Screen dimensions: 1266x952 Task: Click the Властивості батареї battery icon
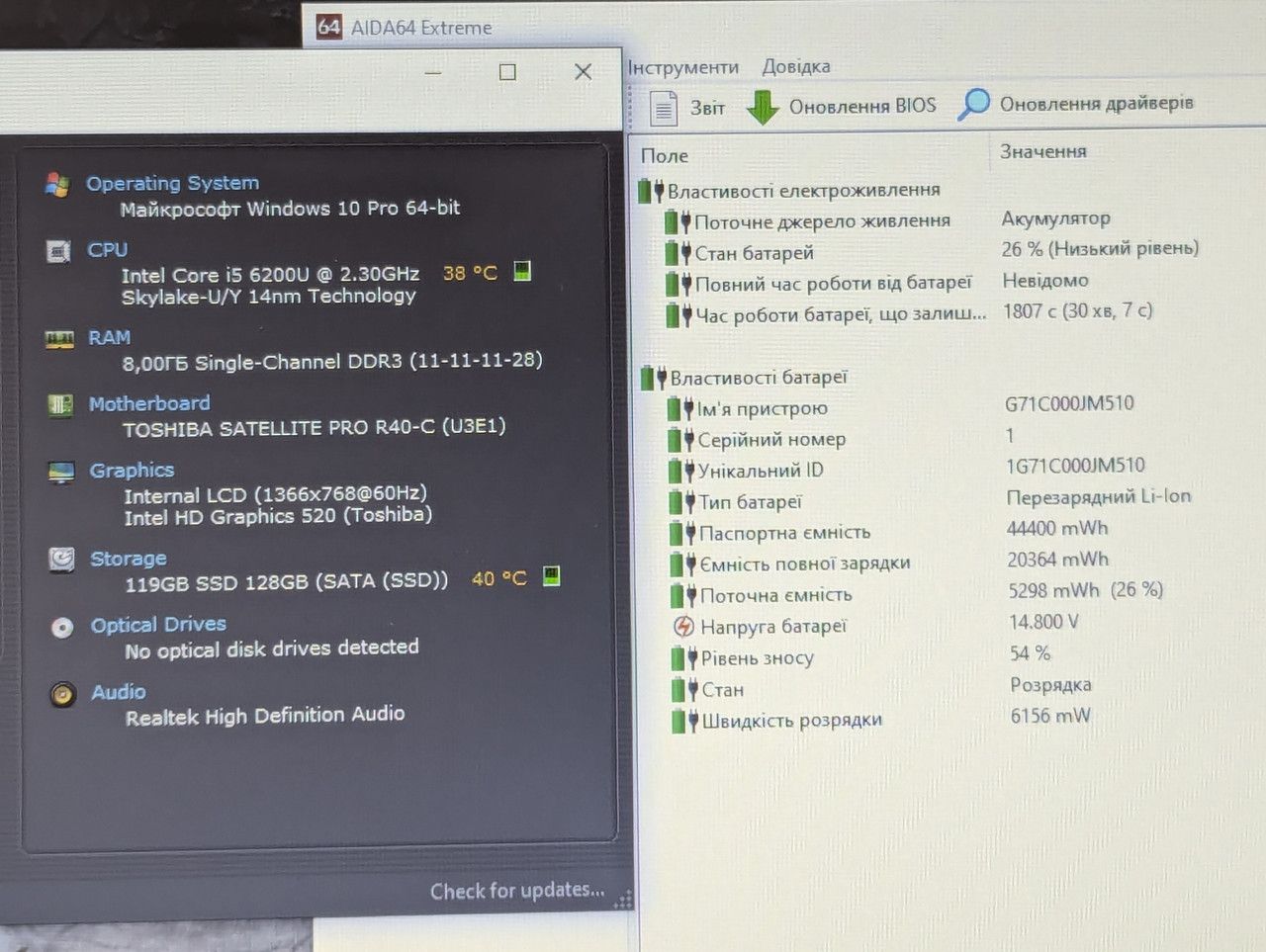point(654,378)
